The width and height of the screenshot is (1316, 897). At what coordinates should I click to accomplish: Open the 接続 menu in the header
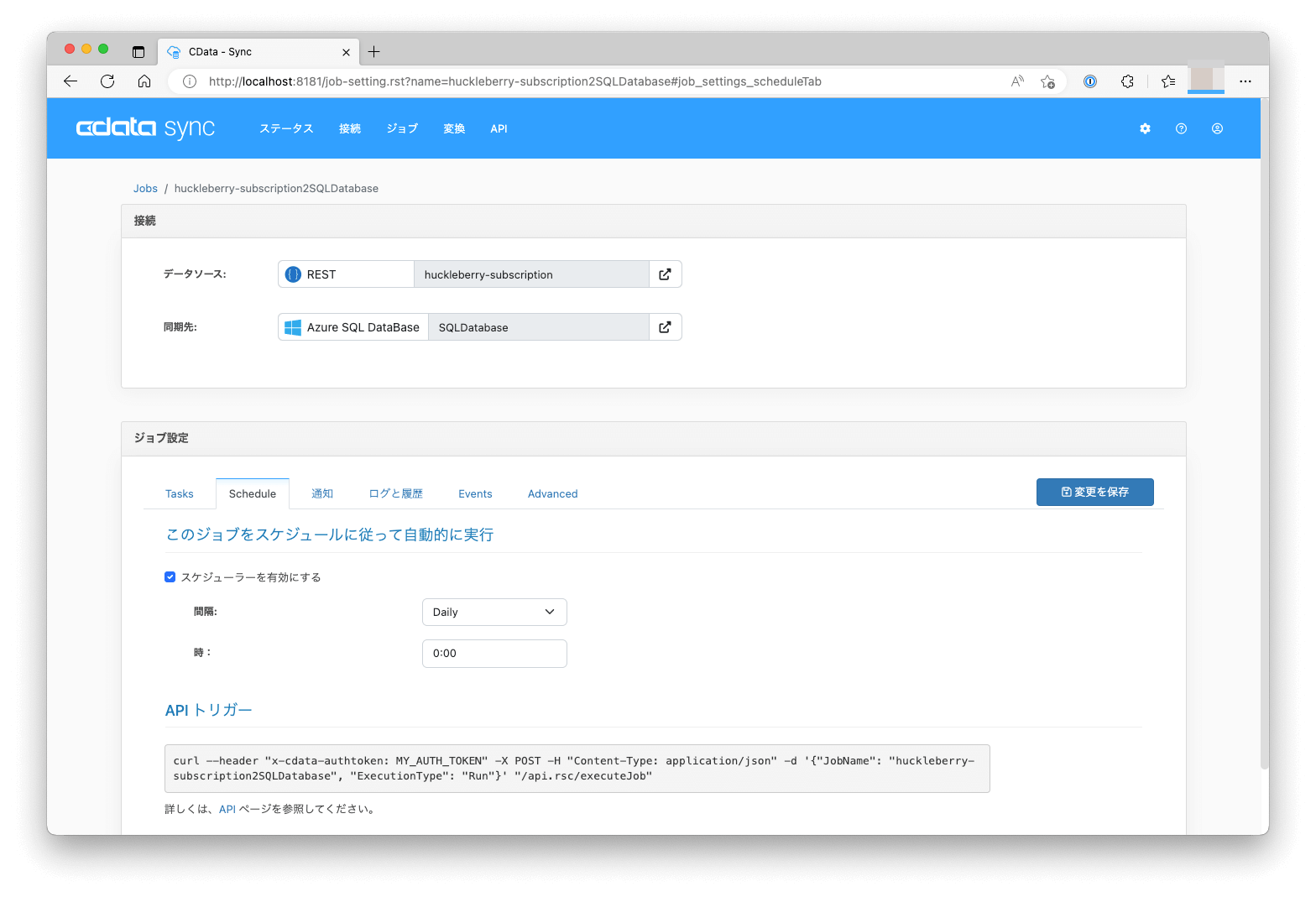(x=350, y=128)
